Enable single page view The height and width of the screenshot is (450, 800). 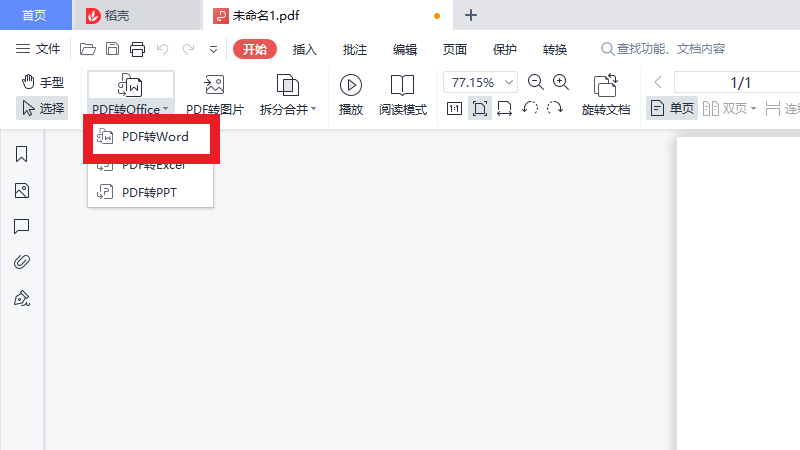click(671, 108)
